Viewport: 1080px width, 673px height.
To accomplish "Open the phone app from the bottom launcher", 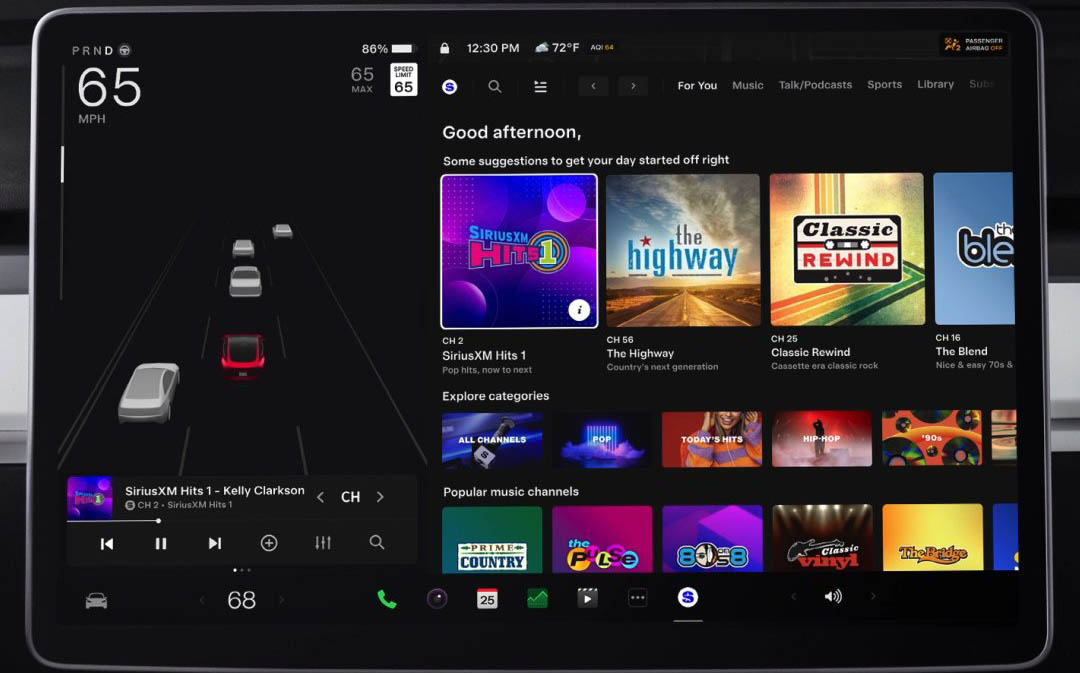I will 387,597.
